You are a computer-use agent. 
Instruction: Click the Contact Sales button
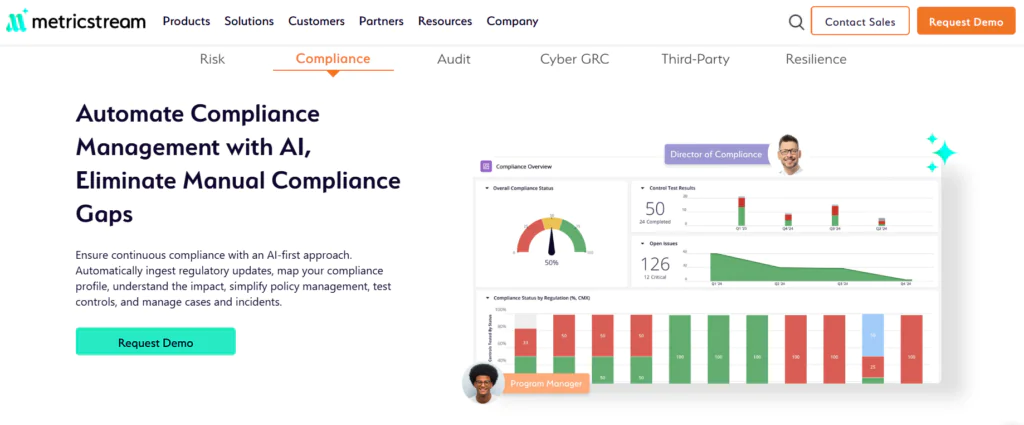(x=859, y=21)
